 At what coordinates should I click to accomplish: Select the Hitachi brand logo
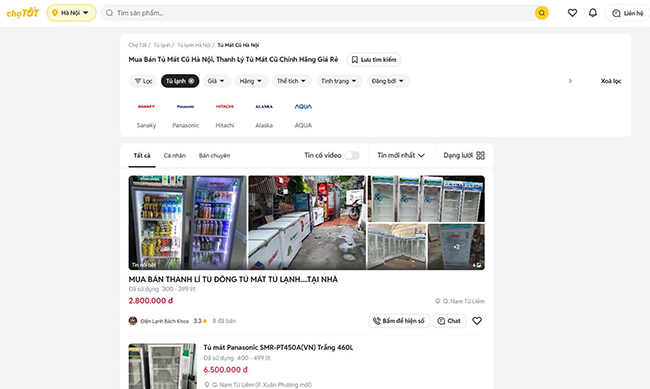click(225, 107)
